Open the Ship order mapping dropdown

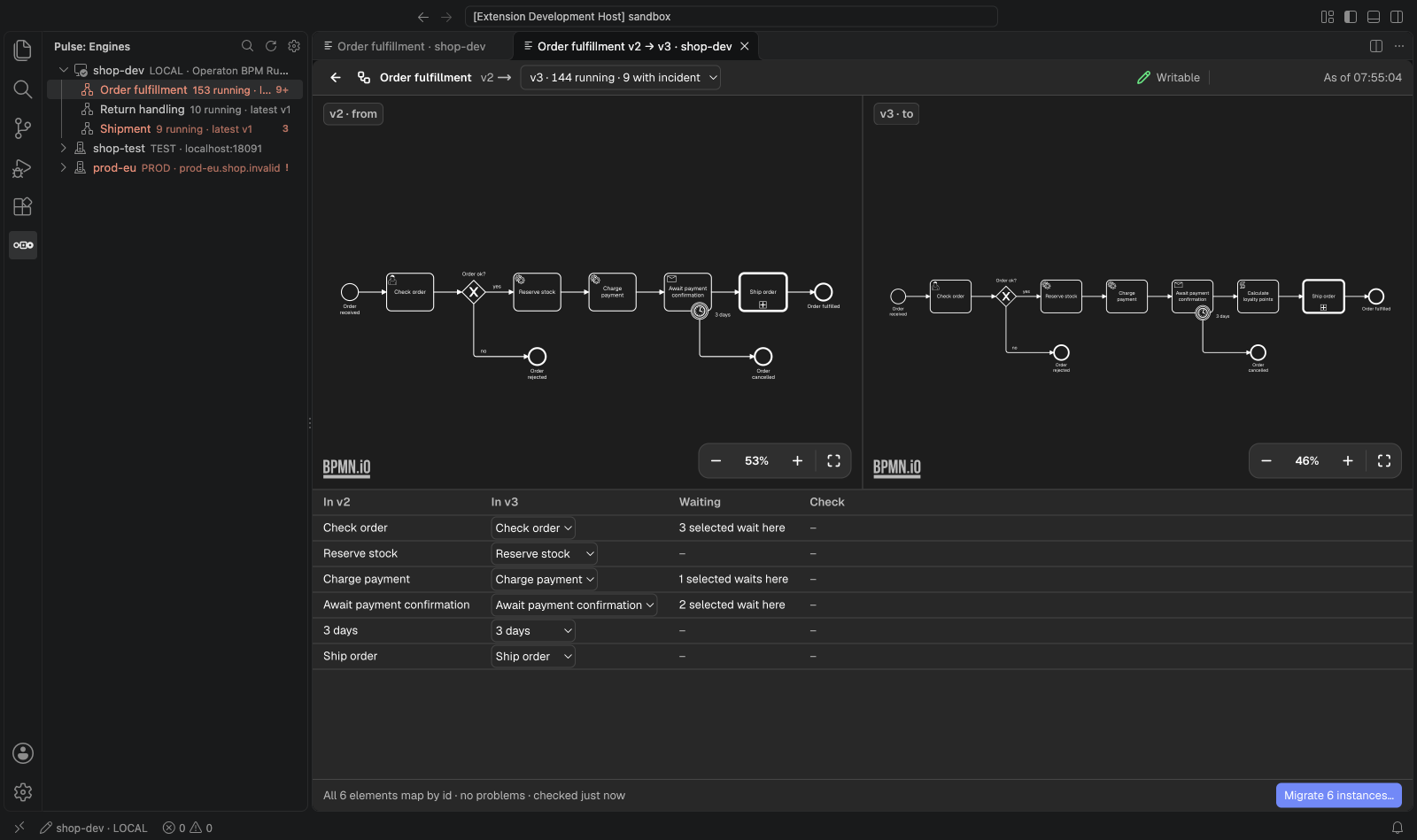tap(533, 657)
